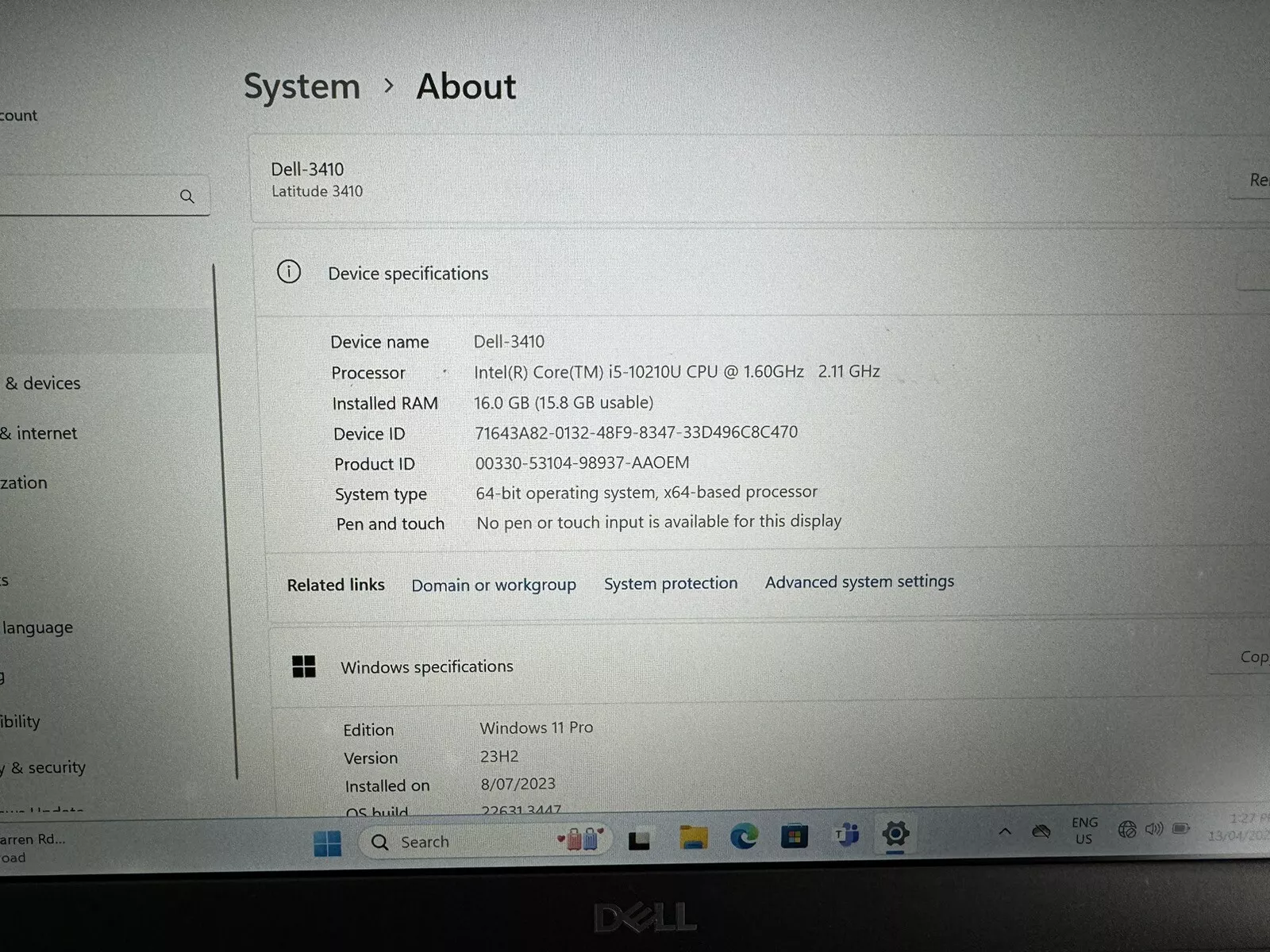Click the cloud sync tray icon

(1041, 831)
